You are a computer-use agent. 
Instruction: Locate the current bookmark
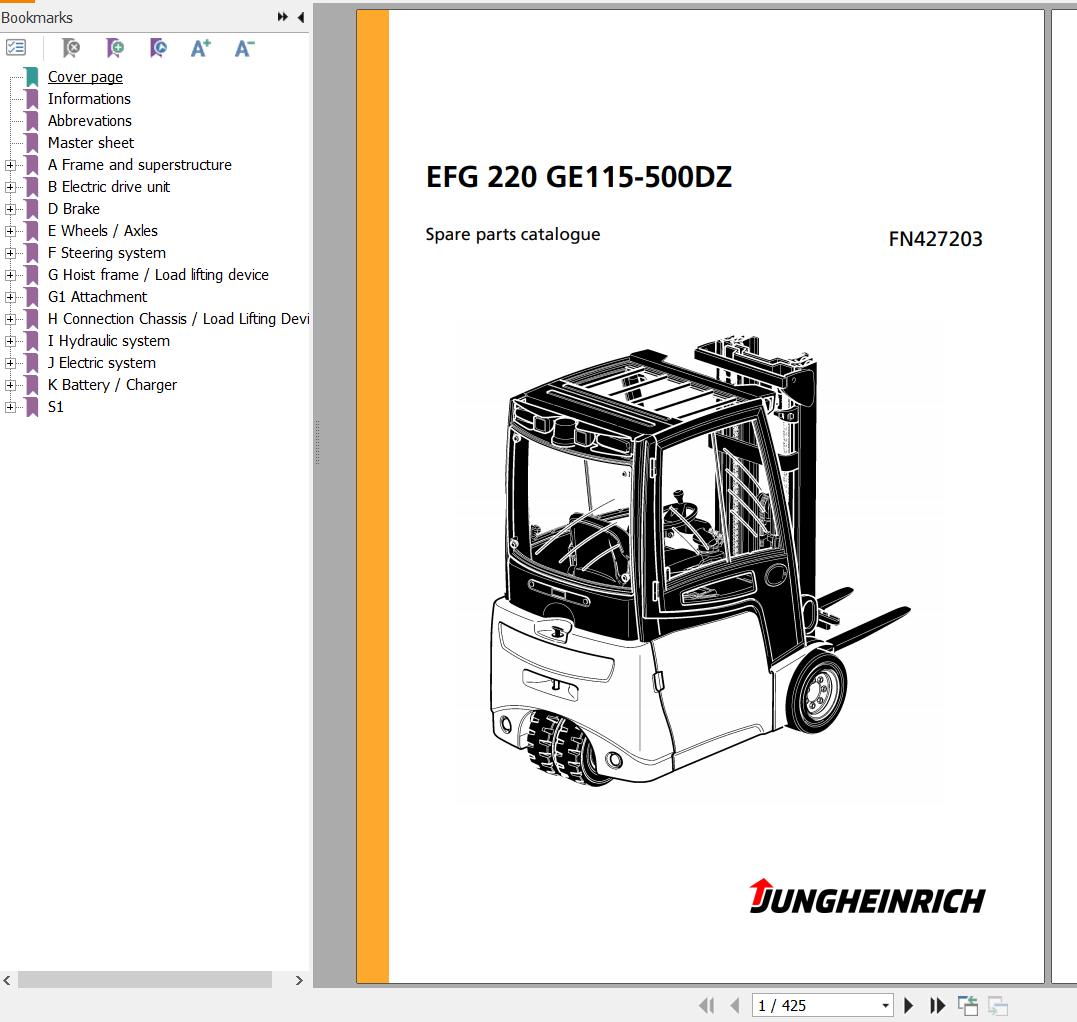point(158,47)
